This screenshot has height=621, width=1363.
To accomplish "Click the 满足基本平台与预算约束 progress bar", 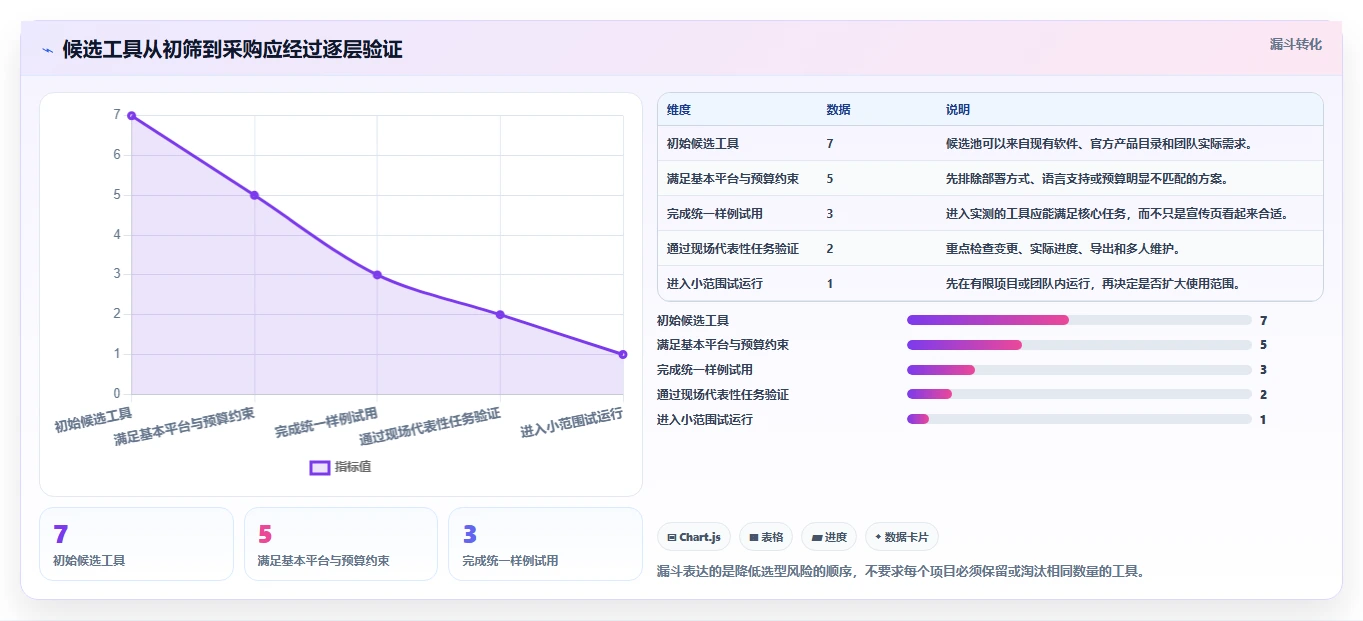I will [1079, 345].
